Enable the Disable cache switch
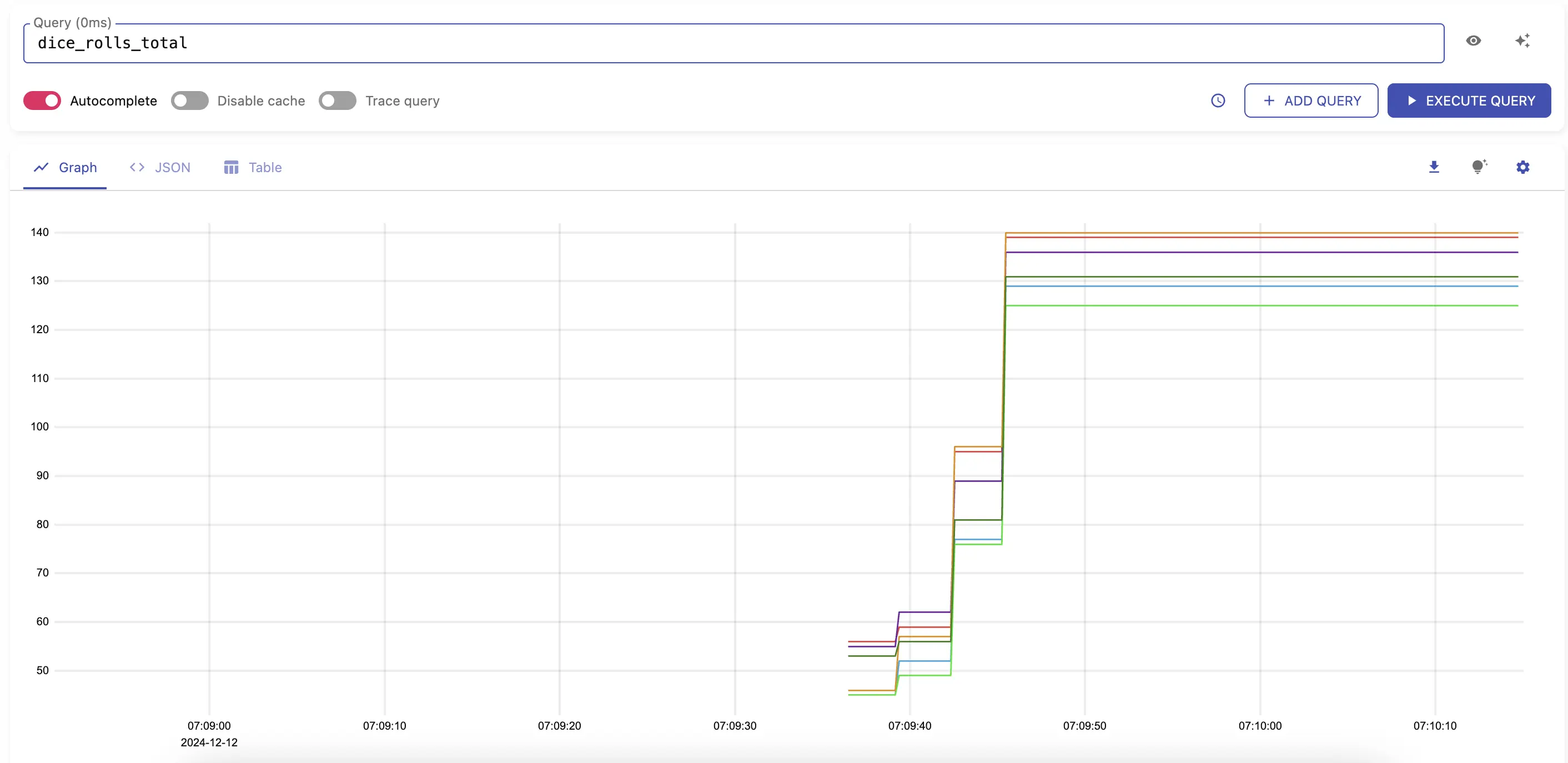 [x=189, y=101]
